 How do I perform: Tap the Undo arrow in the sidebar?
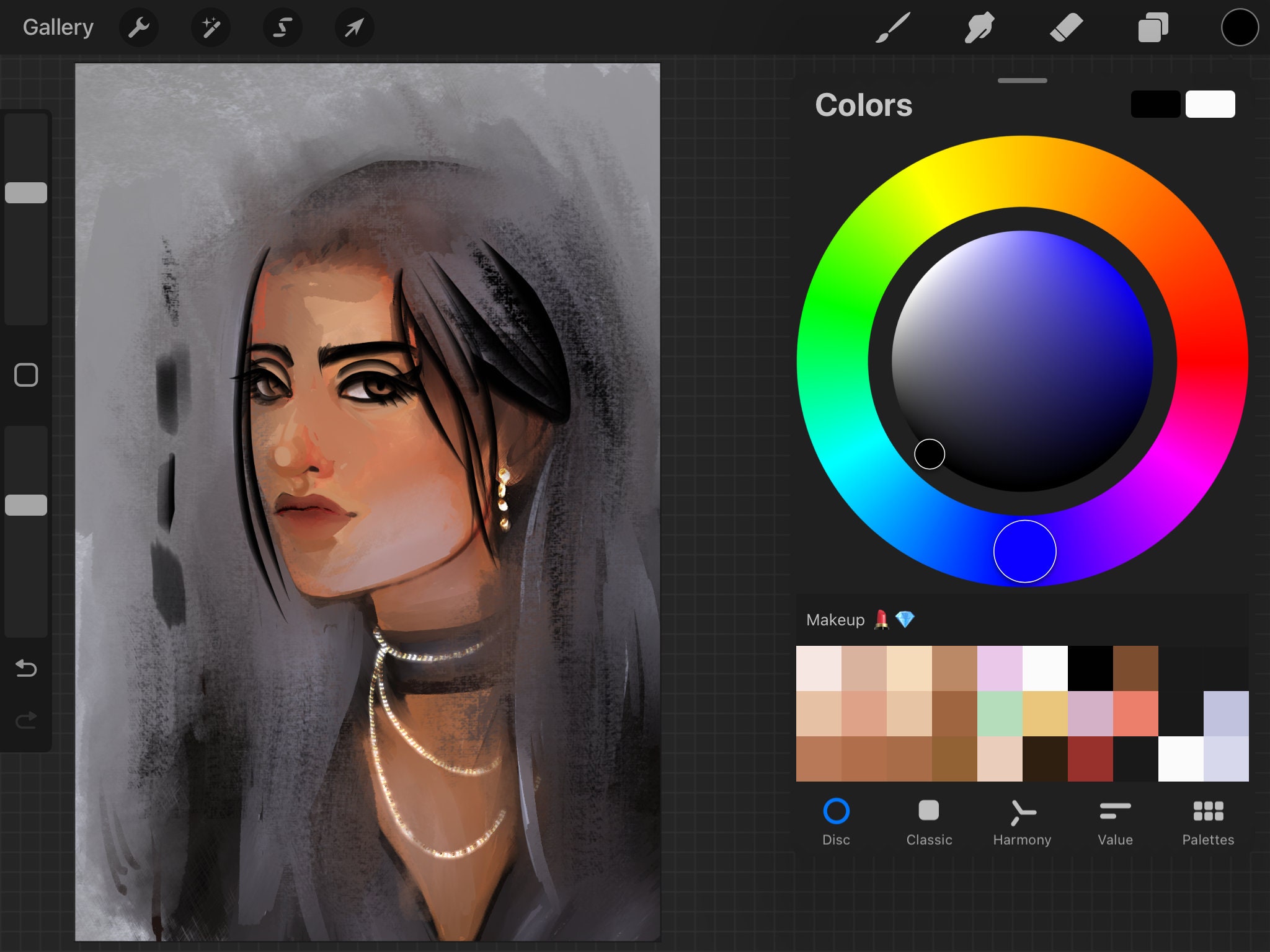[25, 669]
